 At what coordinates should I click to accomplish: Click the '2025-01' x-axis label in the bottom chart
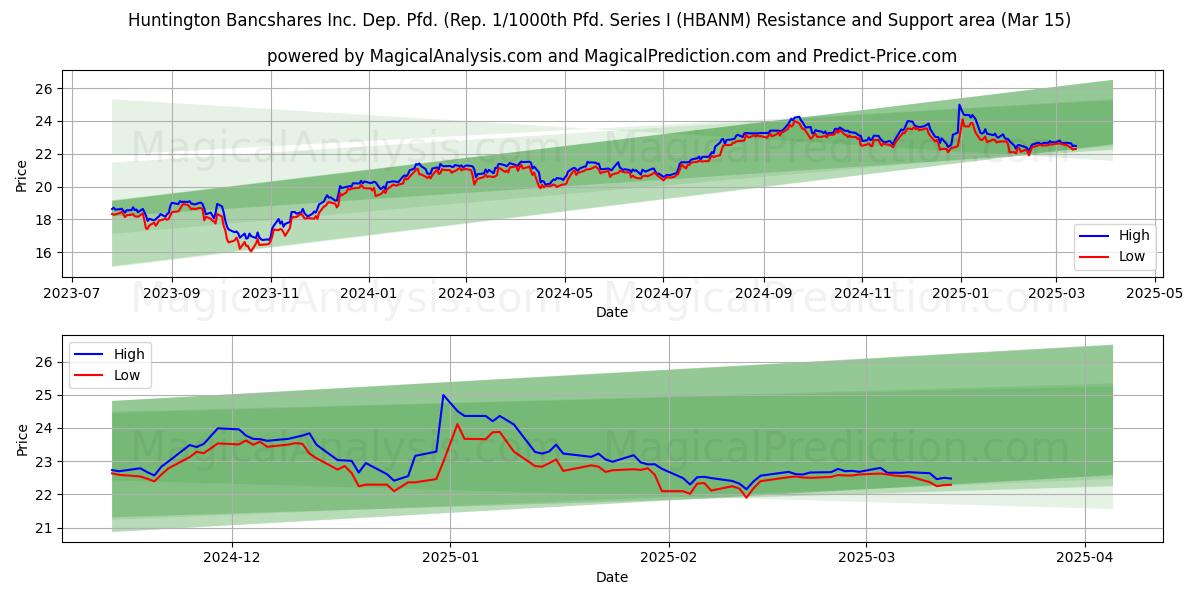pos(450,559)
